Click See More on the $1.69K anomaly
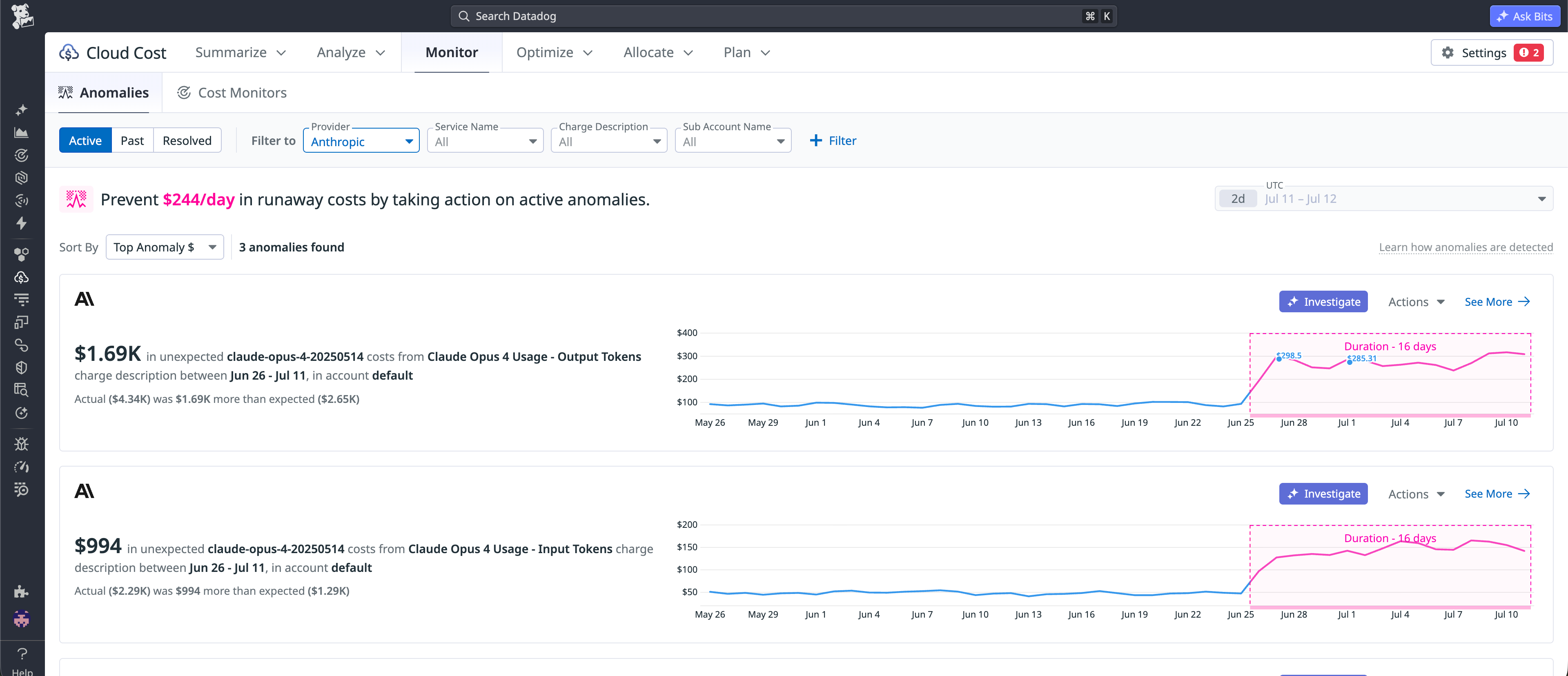The width and height of the screenshot is (1568, 676). pos(1497,302)
